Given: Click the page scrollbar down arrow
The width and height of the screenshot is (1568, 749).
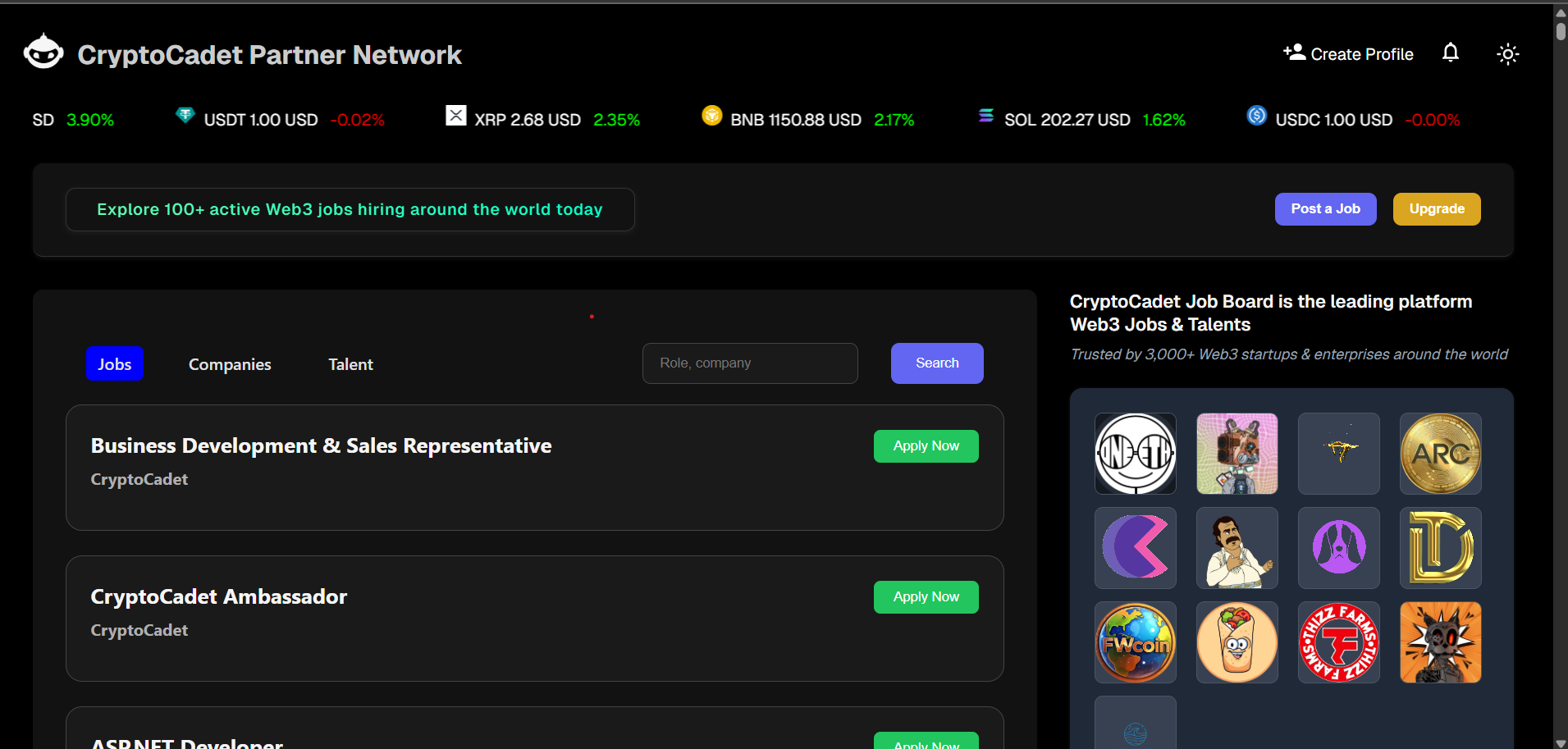Looking at the screenshot, I should point(1560,742).
